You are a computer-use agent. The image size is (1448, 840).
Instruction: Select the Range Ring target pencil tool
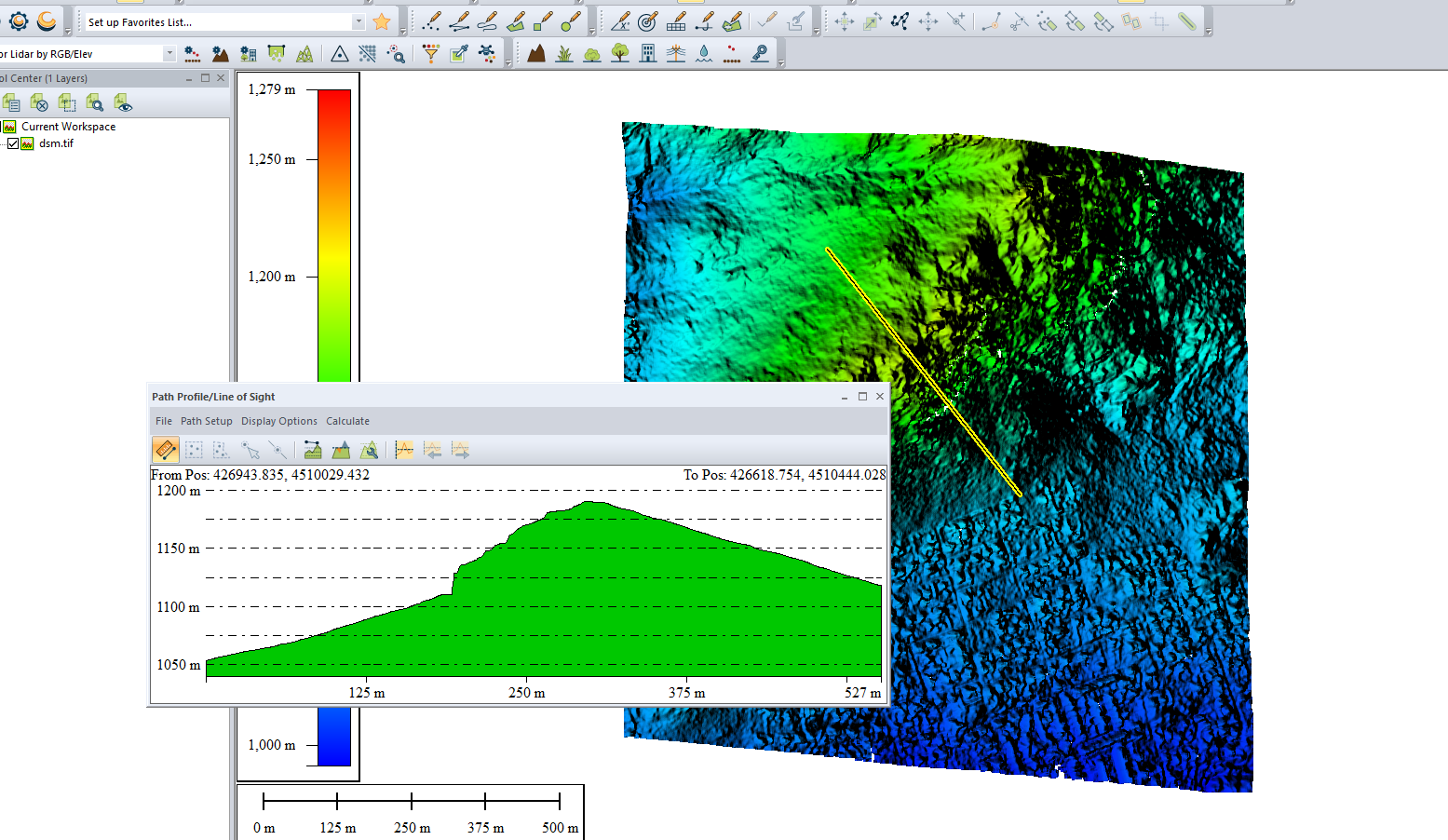648,21
